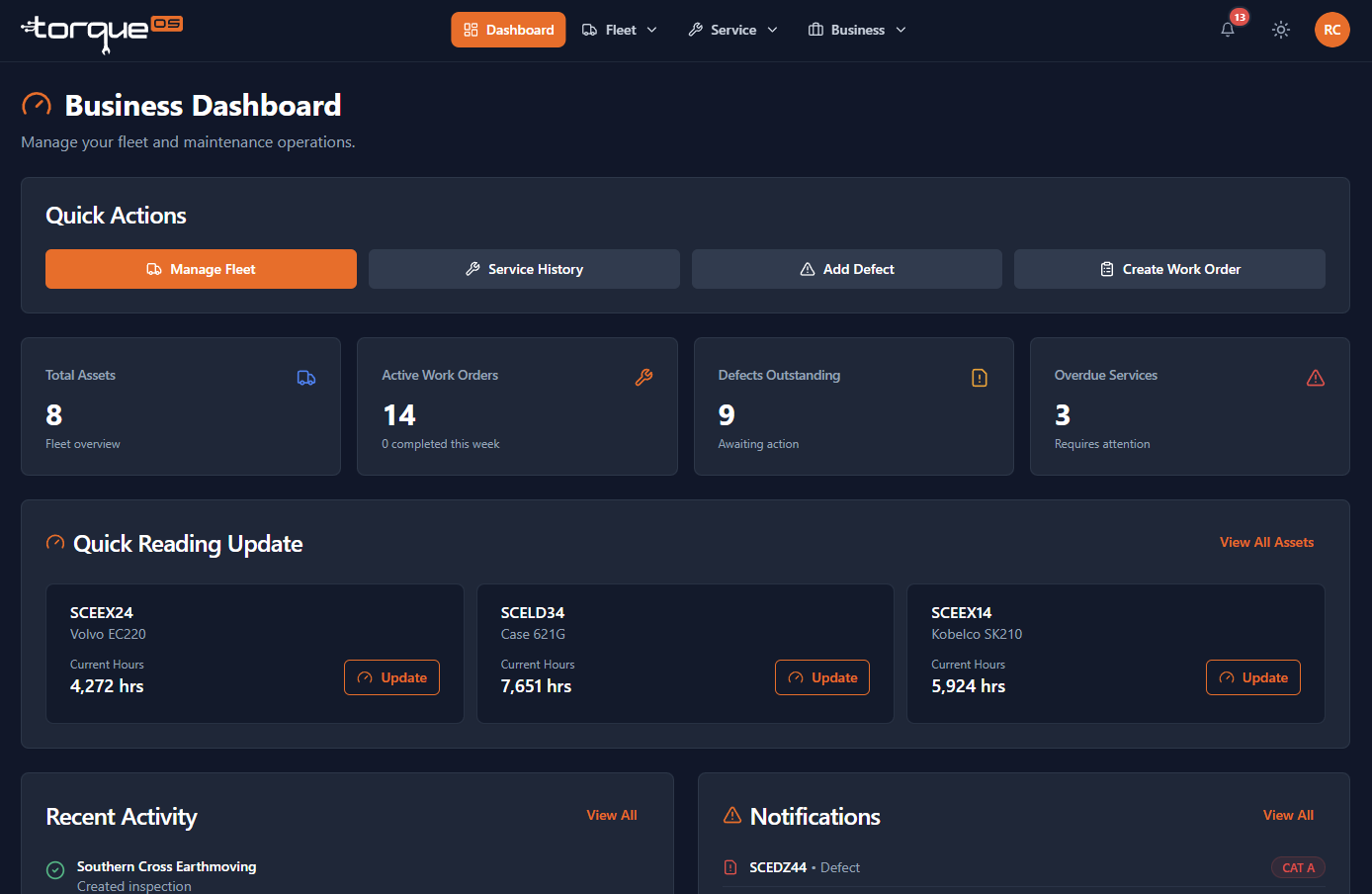Click the 7,651 hrs reading value
Viewport: 1372px width, 894px height.
tap(536, 686)
